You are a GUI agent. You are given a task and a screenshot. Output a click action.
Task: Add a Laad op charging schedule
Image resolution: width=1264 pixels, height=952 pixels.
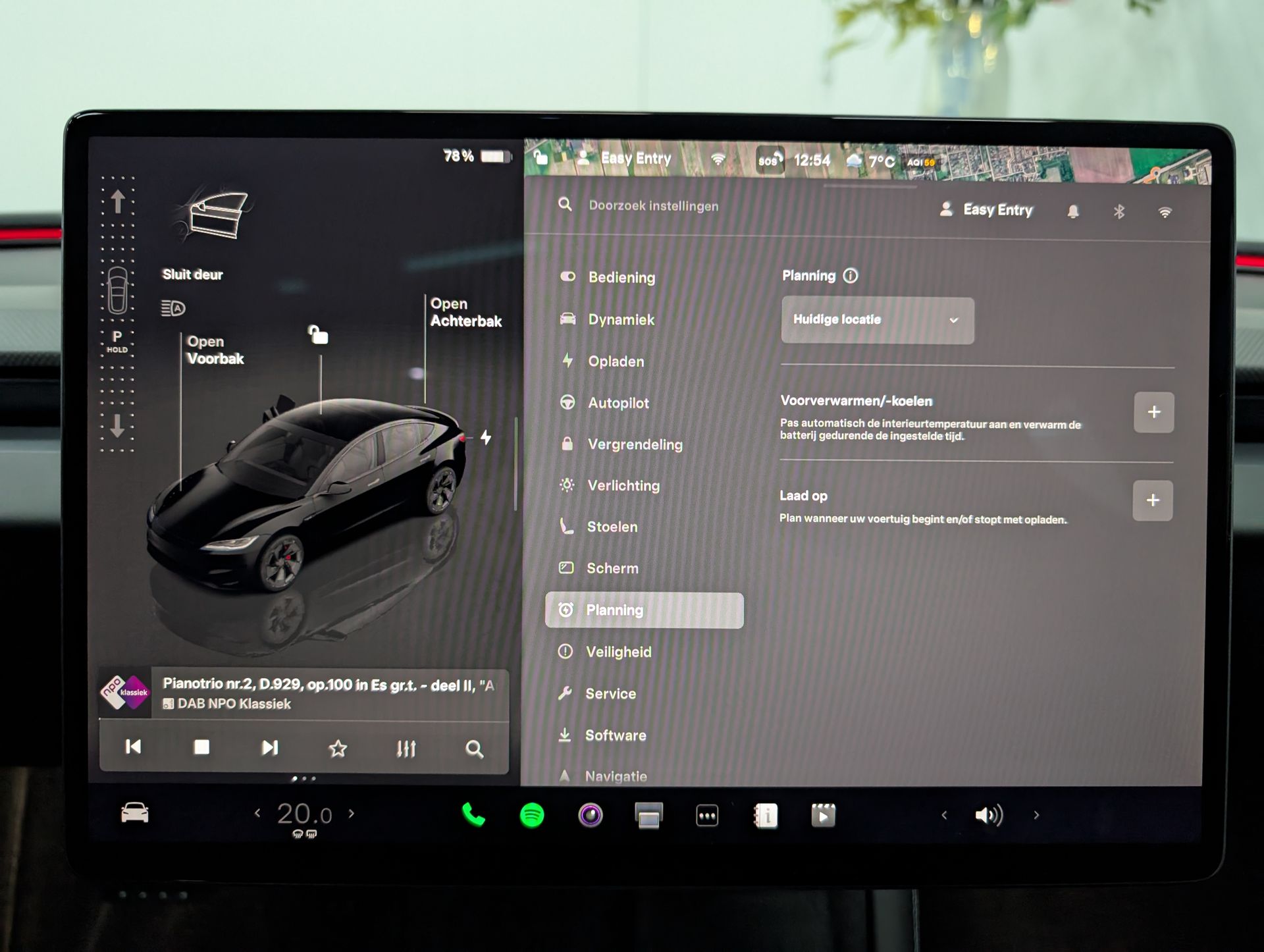(1152, 500)
